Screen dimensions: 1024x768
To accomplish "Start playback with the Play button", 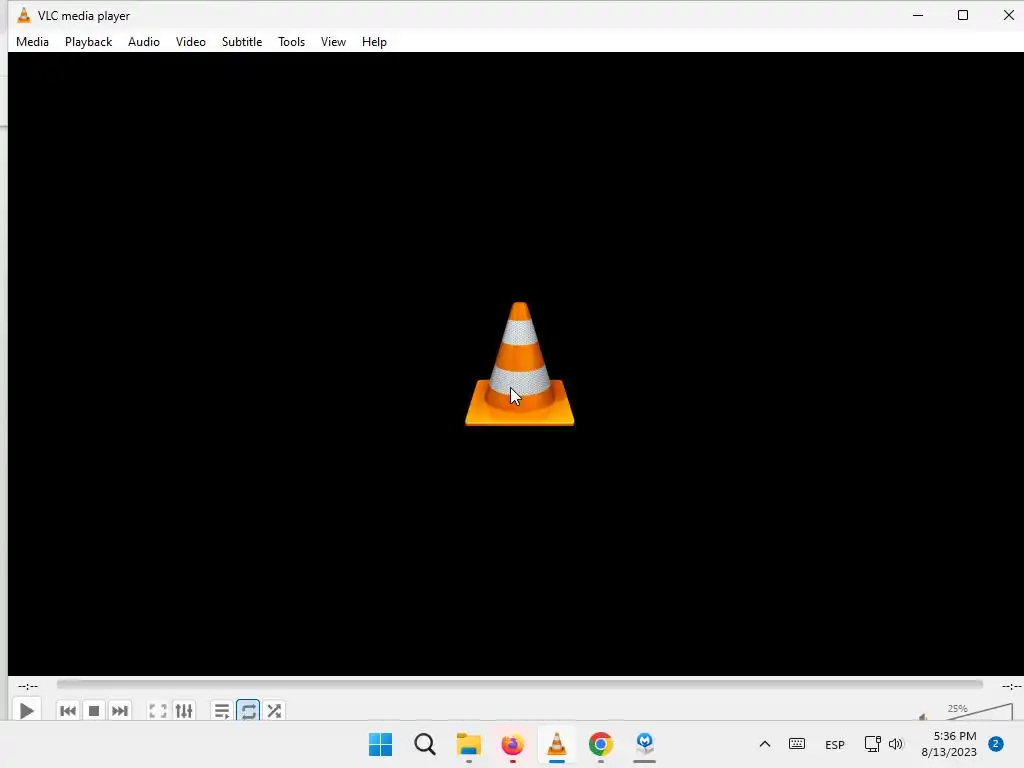I will pos(26,710).
